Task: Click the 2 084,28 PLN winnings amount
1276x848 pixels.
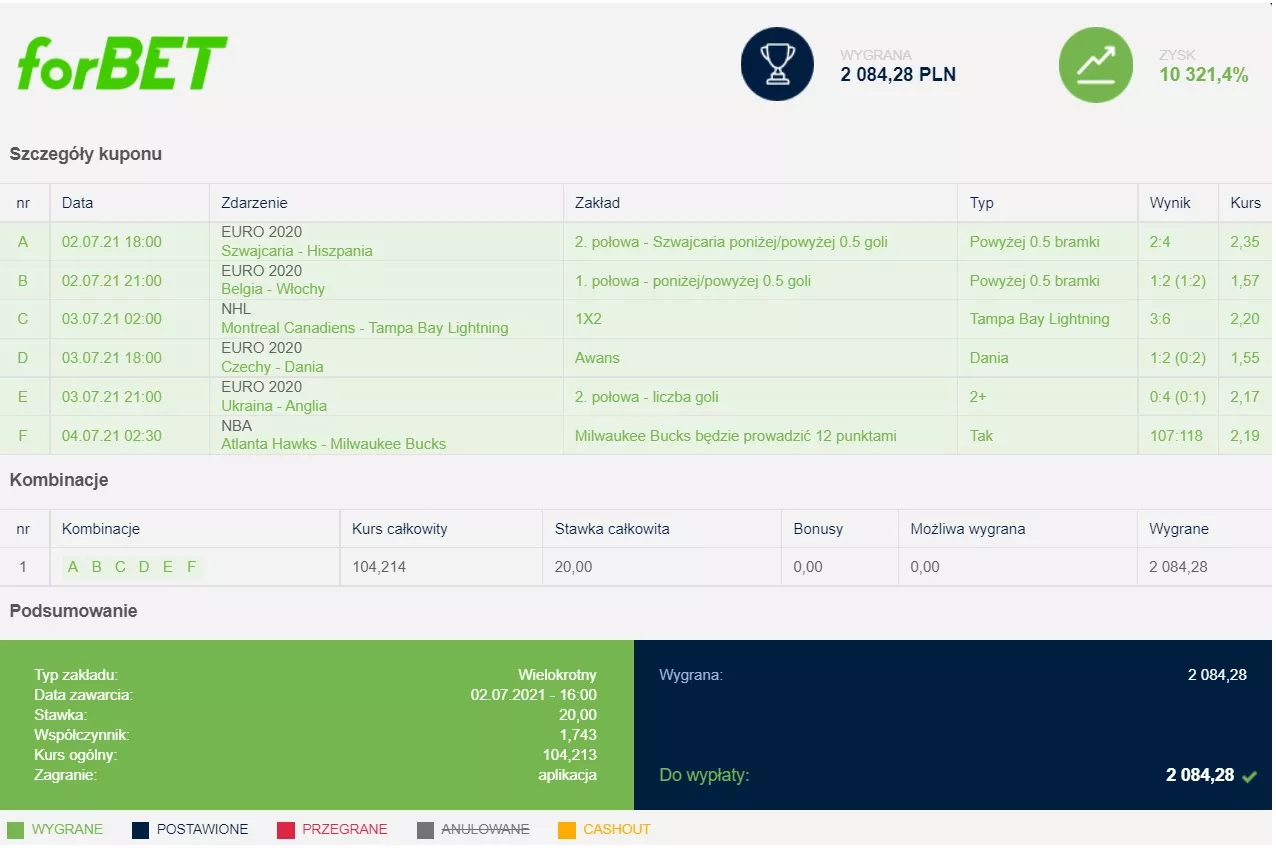Action: click(898, 75)
